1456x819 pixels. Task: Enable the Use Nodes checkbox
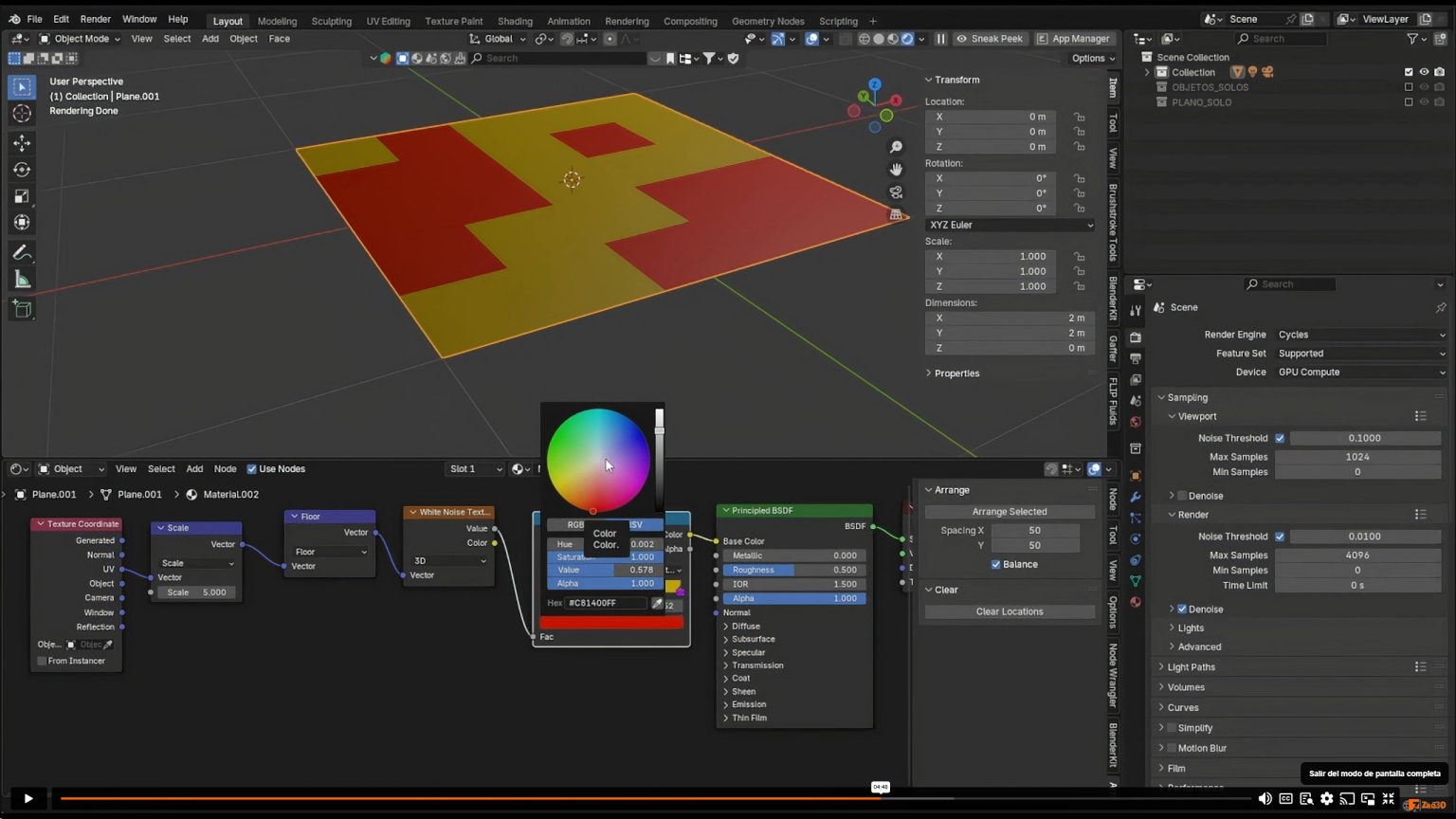tap(252, 468)
